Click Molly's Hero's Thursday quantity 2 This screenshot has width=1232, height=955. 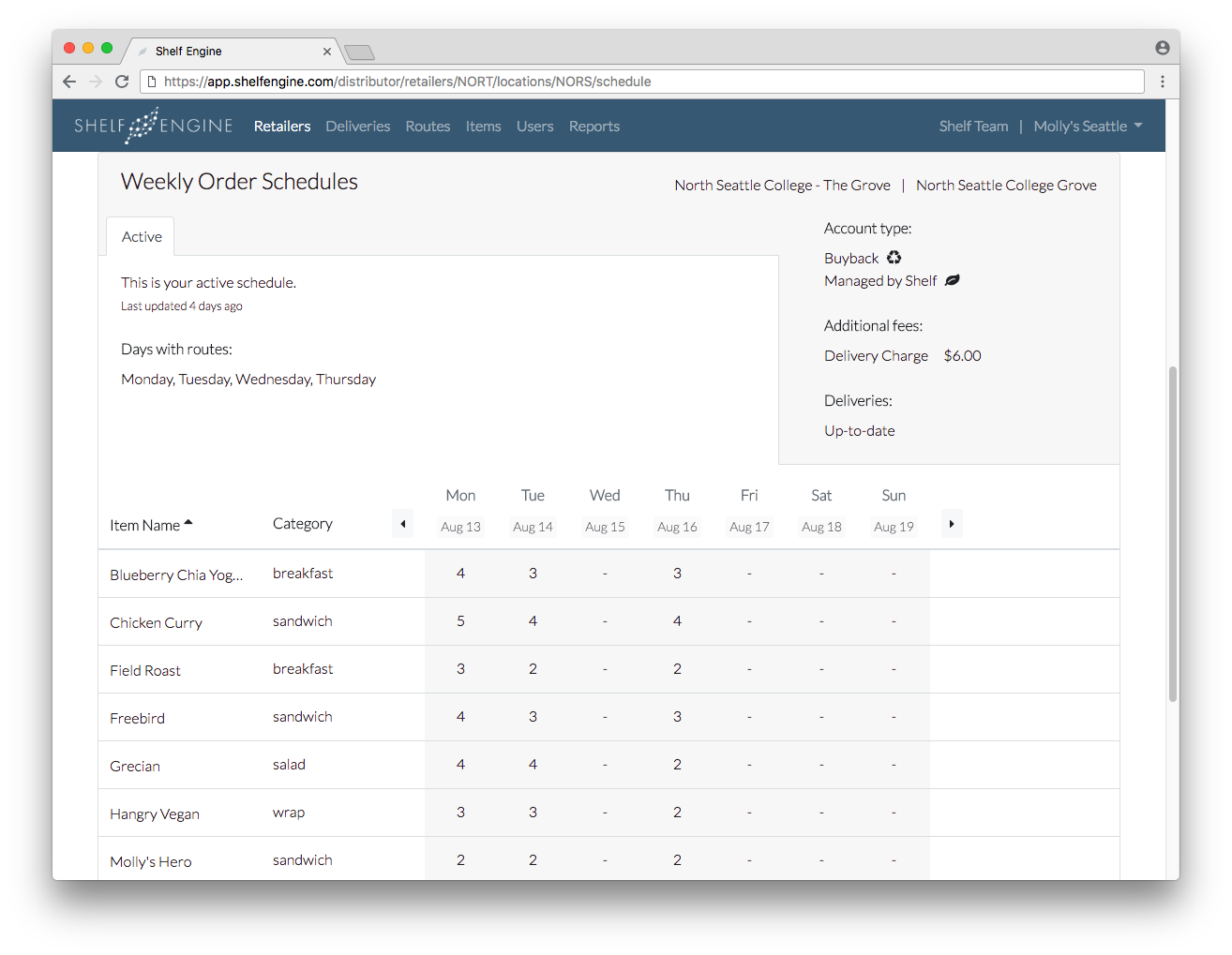pos(677,860)
